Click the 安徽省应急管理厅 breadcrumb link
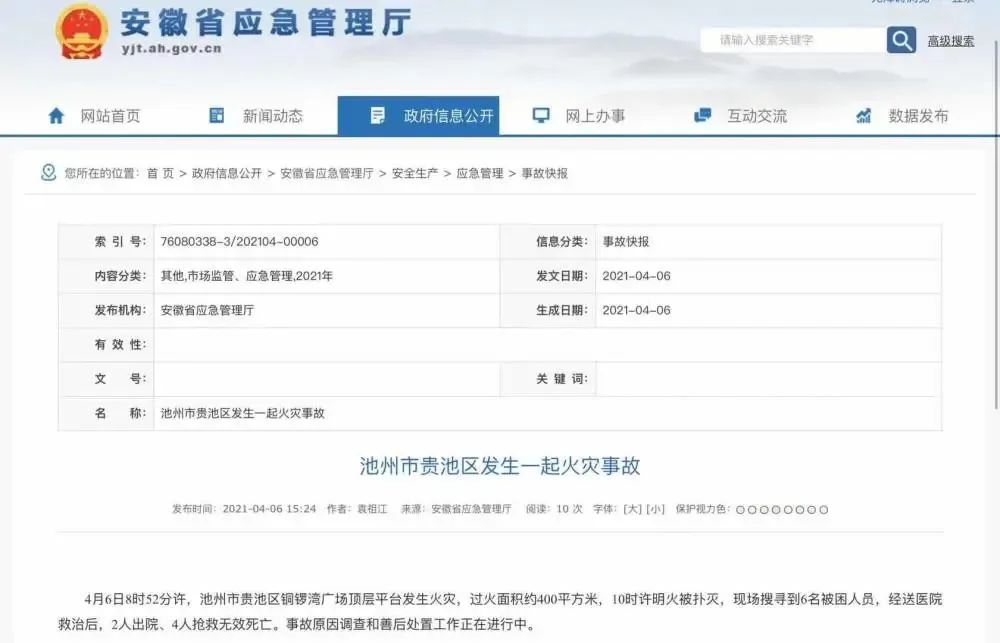The height and width of the screenshot is (643, 1000). point(327,174)
